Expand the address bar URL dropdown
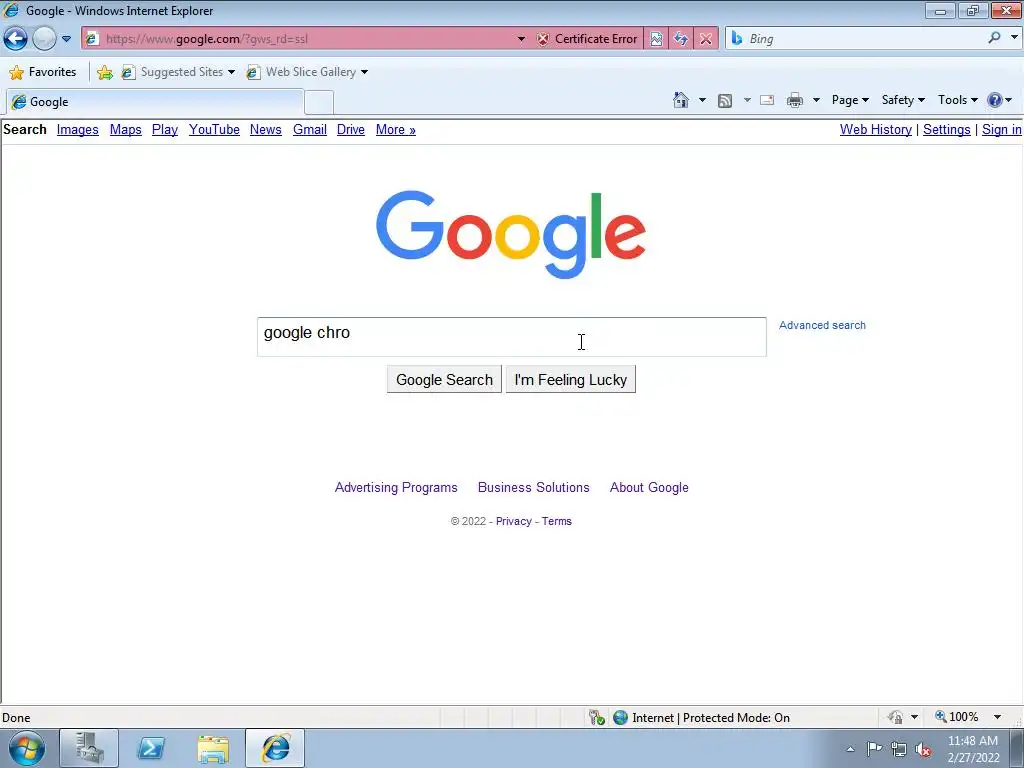 click(x=521, y=39)
